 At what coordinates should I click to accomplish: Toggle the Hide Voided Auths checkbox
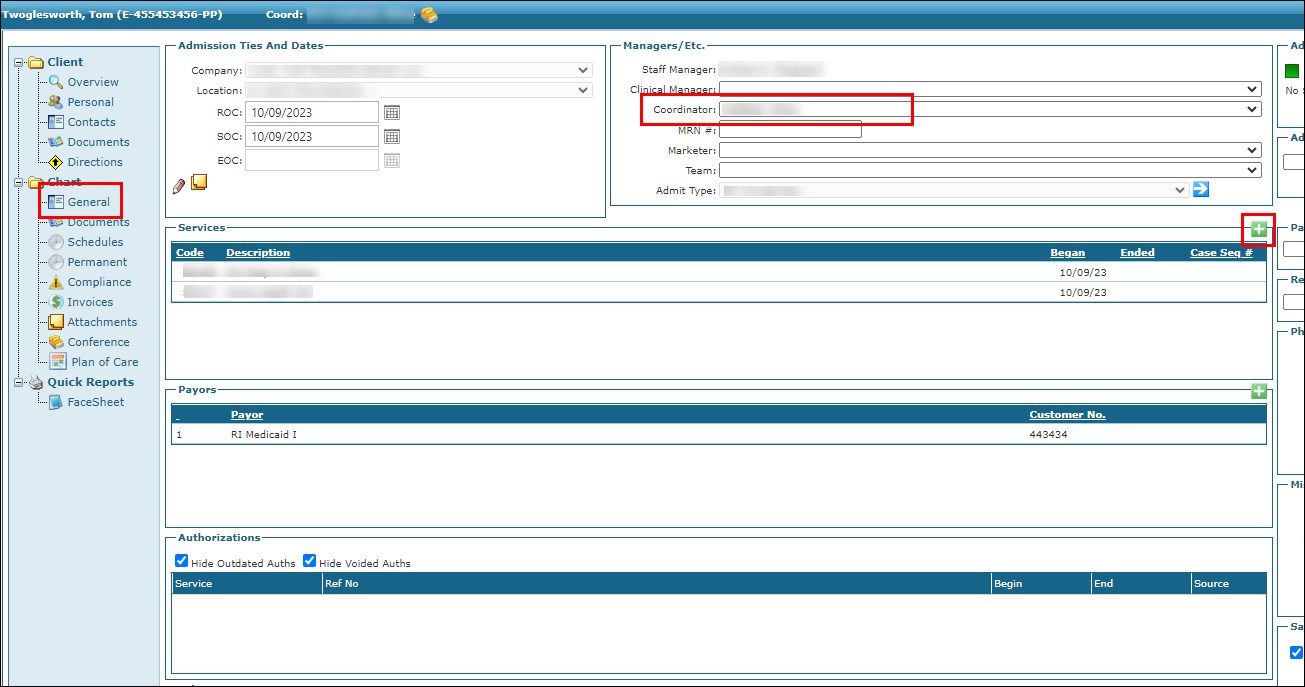pyautogui.click(x=310, y=561)
